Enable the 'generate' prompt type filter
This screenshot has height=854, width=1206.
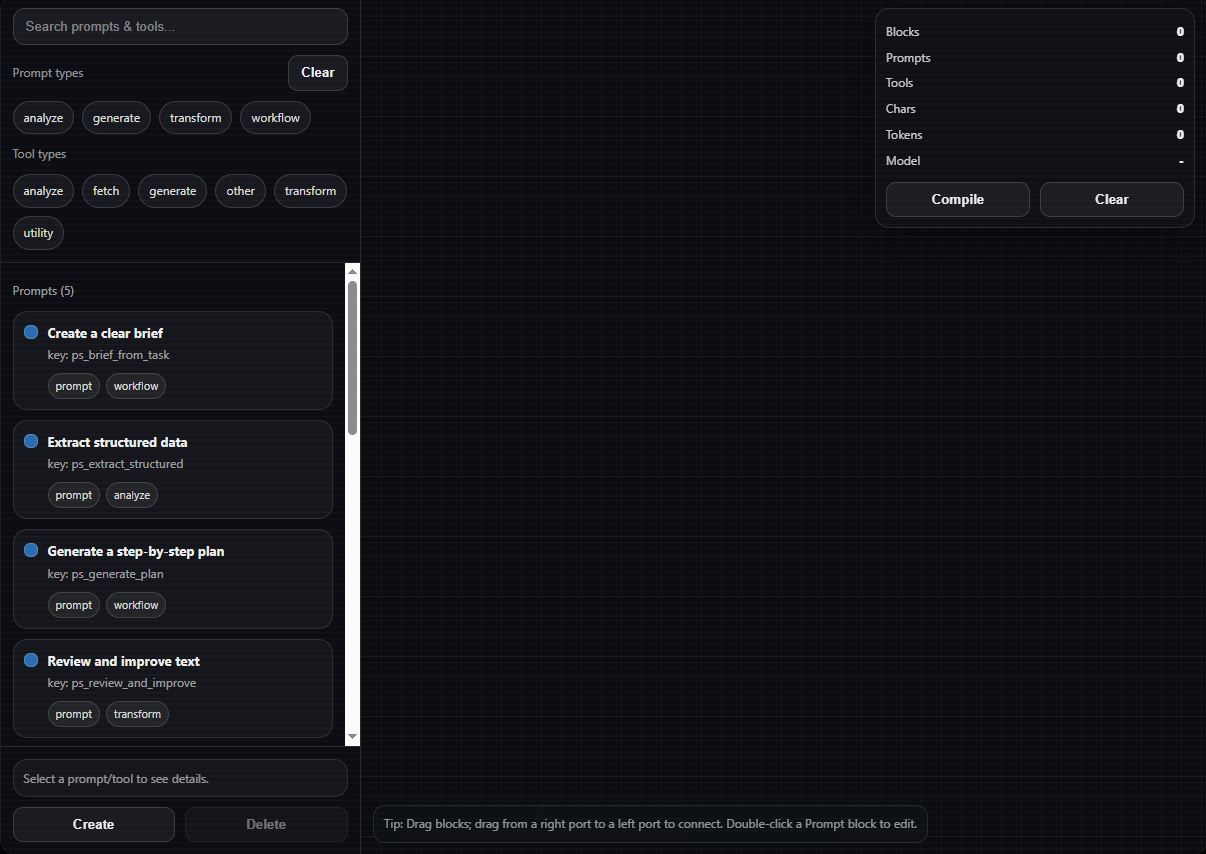tap(116, 117)
